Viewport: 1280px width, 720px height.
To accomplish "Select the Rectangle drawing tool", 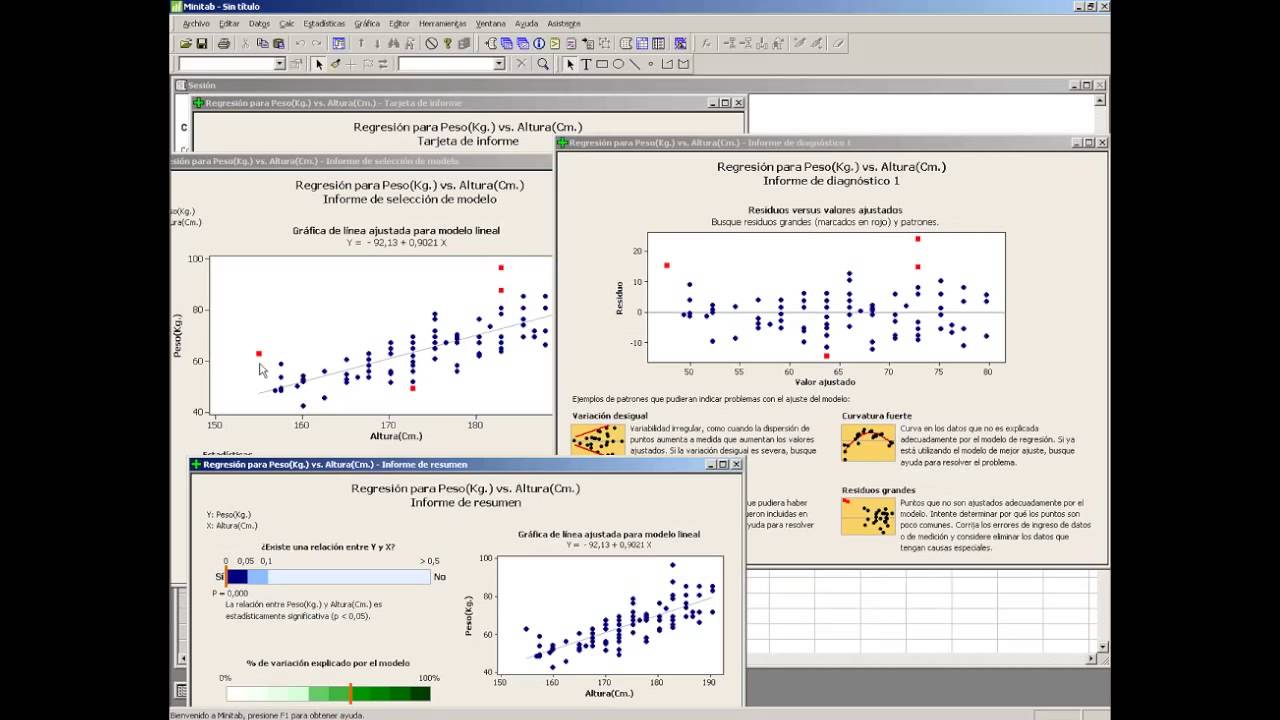I will (602, 64).
